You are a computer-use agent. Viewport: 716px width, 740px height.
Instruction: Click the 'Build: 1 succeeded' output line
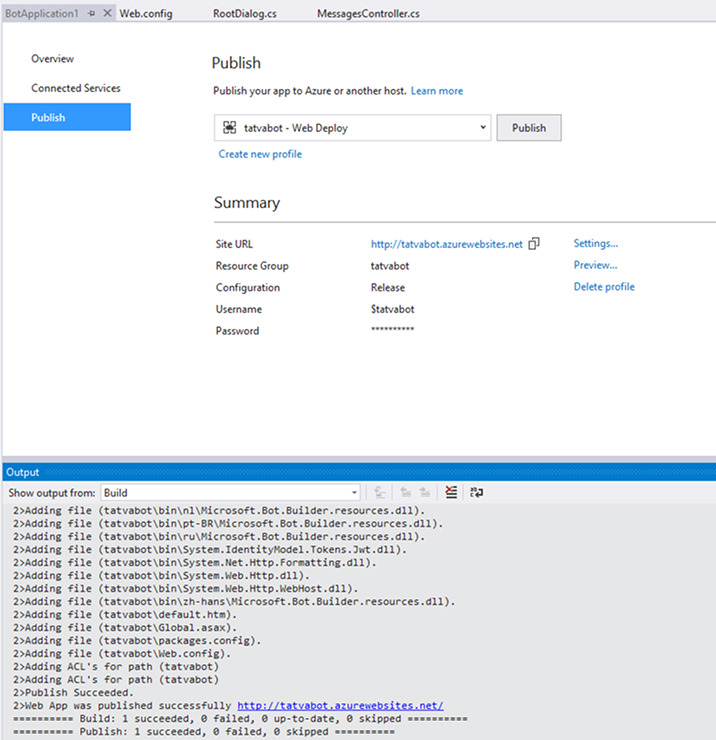pyautogui.click(x=240, y=718)
